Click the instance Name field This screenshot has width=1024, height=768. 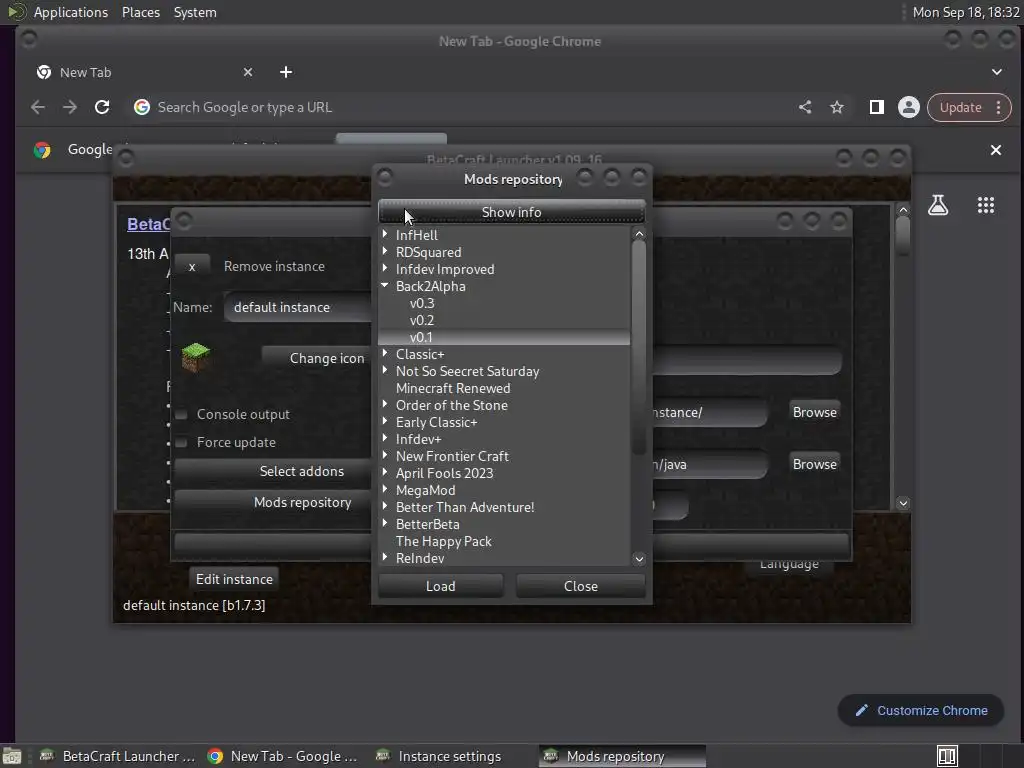tap(298, 307)
